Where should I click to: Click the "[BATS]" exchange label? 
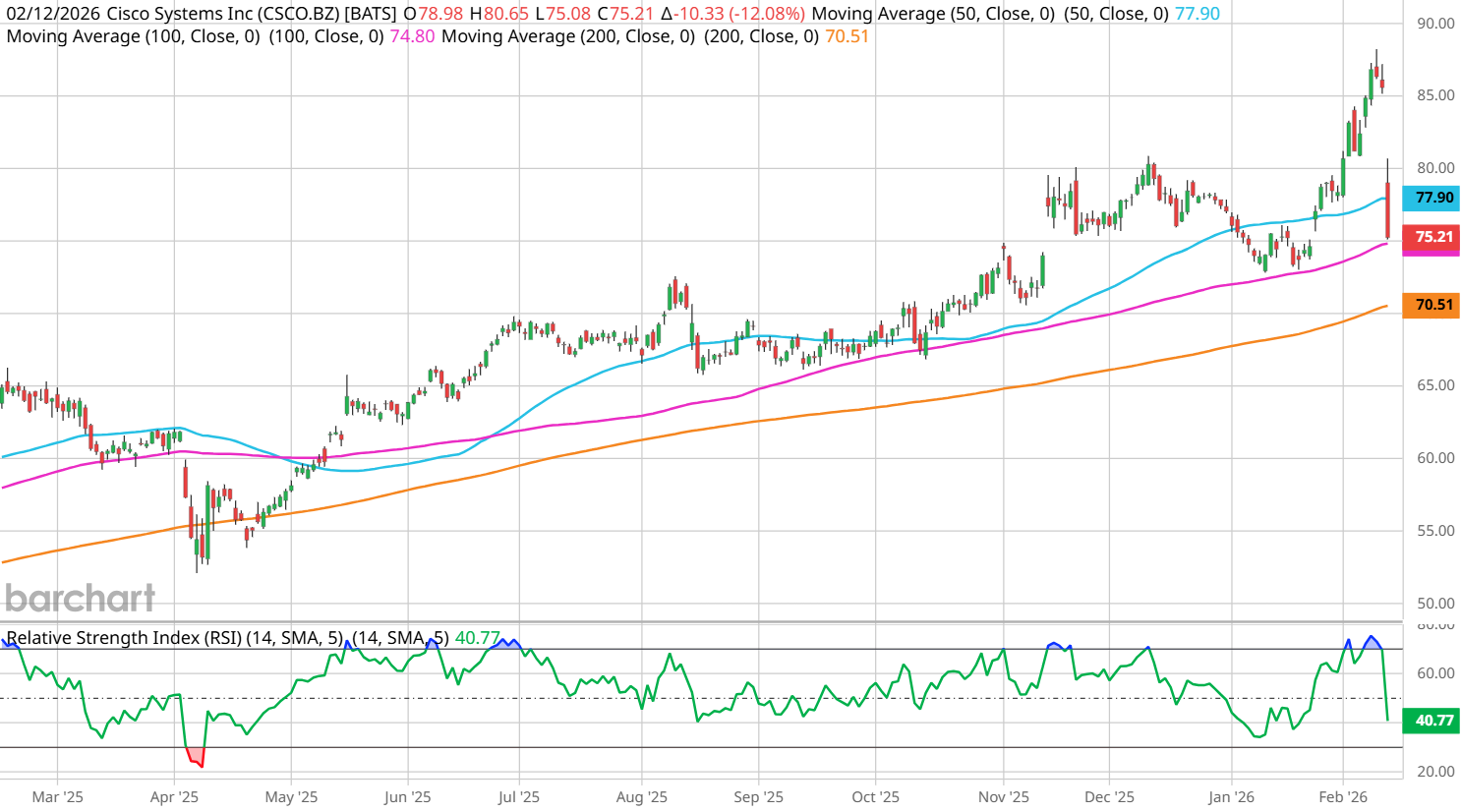(372, 14)
